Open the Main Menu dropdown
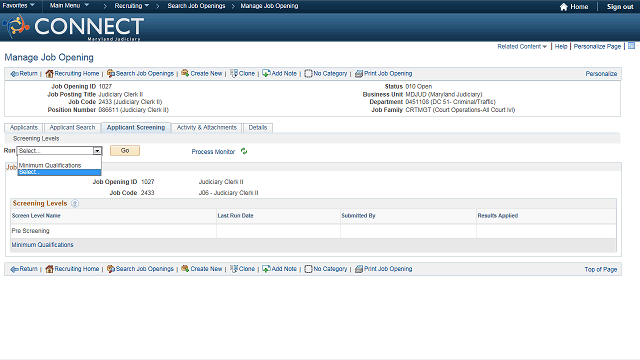Screen dimensions: 640x360 pos(69,6)
